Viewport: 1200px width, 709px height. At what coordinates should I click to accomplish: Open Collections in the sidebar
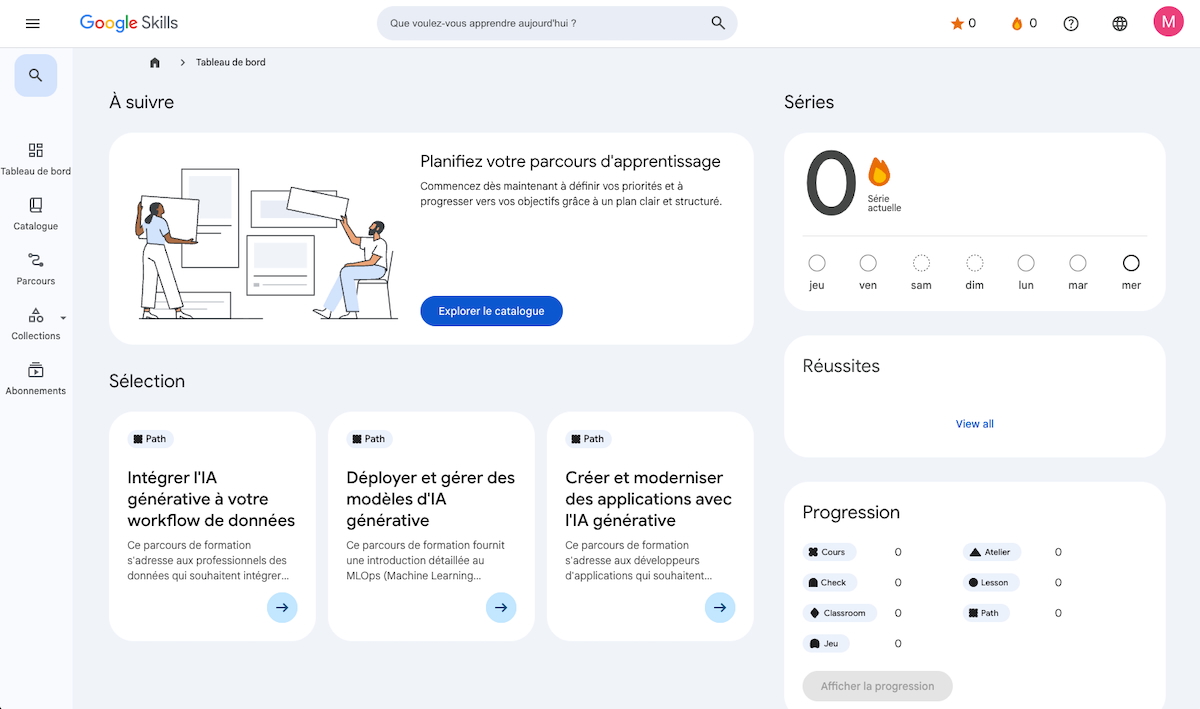[36, 324]
